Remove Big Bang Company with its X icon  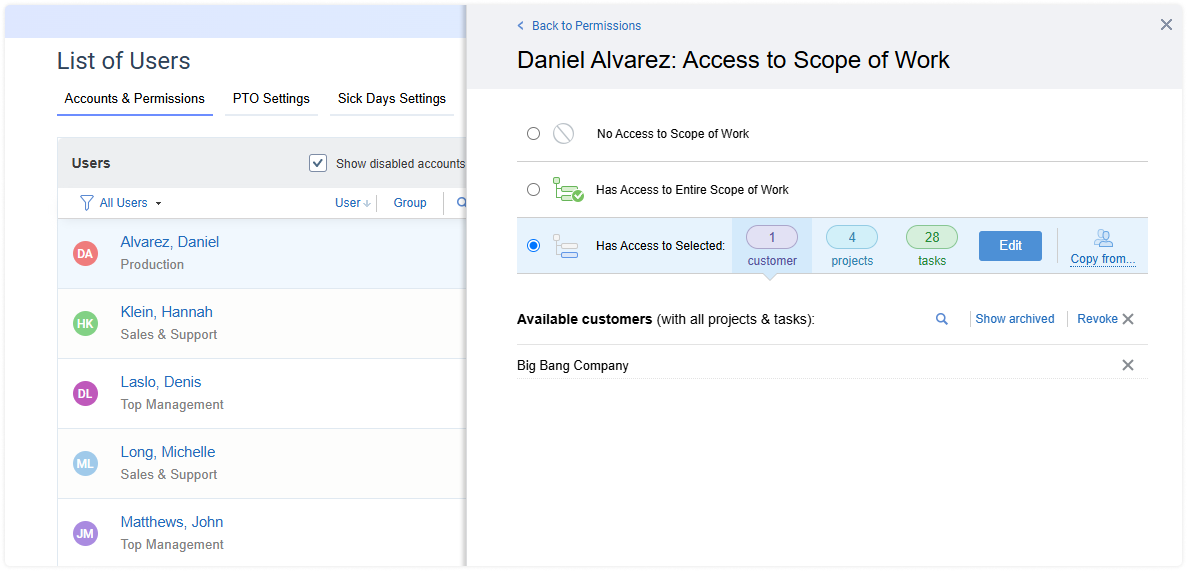1127,365
